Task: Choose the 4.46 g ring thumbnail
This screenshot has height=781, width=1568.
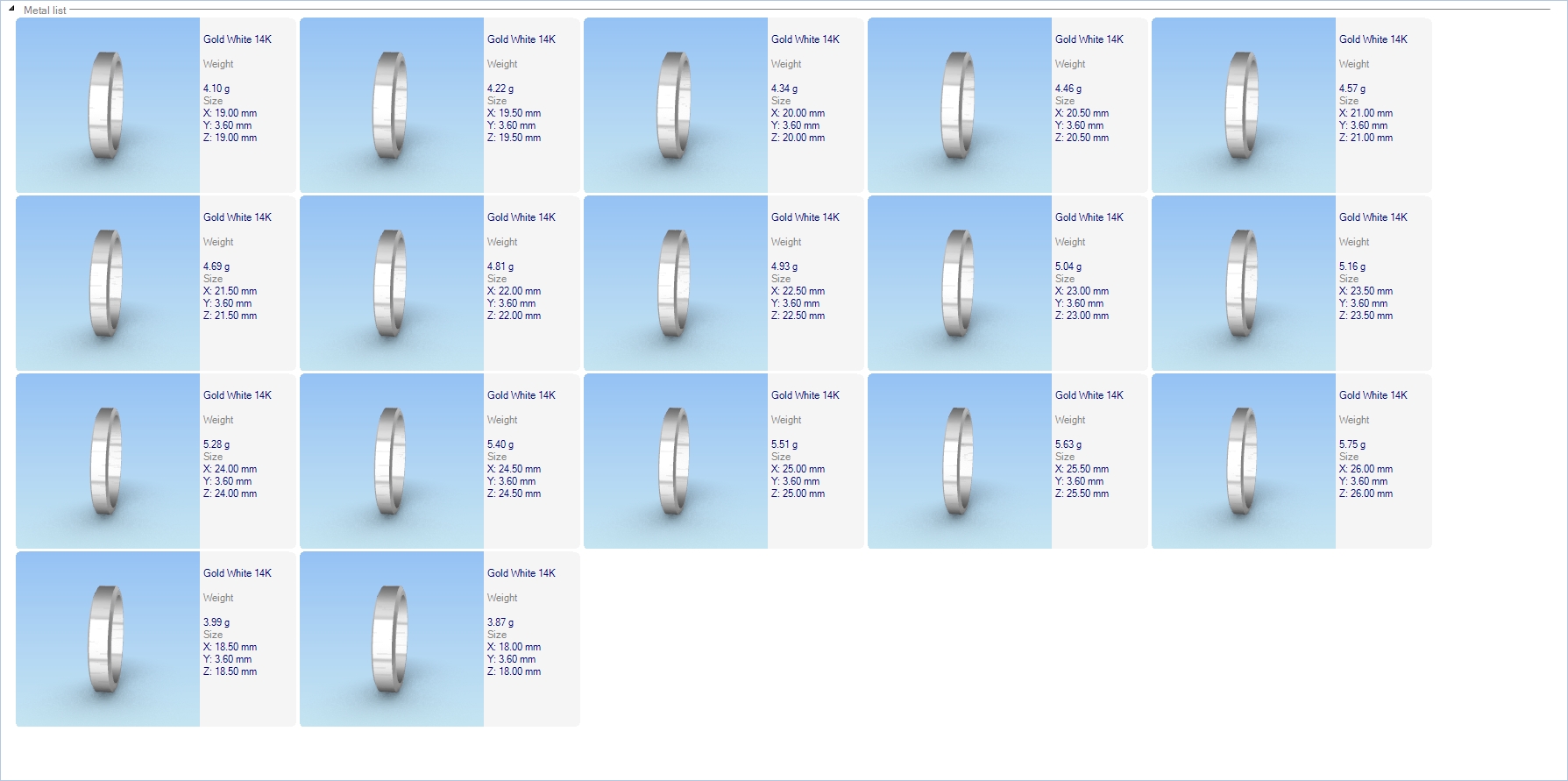Action: (960, 105)
